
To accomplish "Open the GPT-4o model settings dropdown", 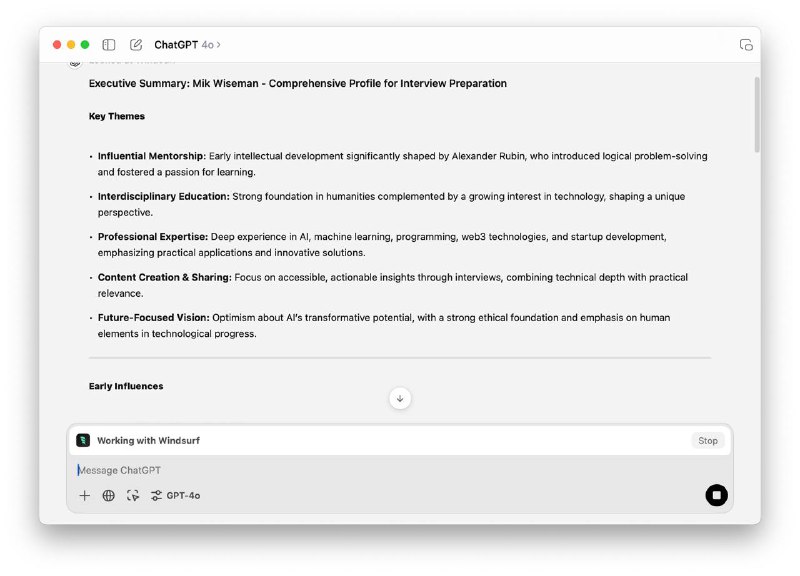I will click(x=175, y=495).
